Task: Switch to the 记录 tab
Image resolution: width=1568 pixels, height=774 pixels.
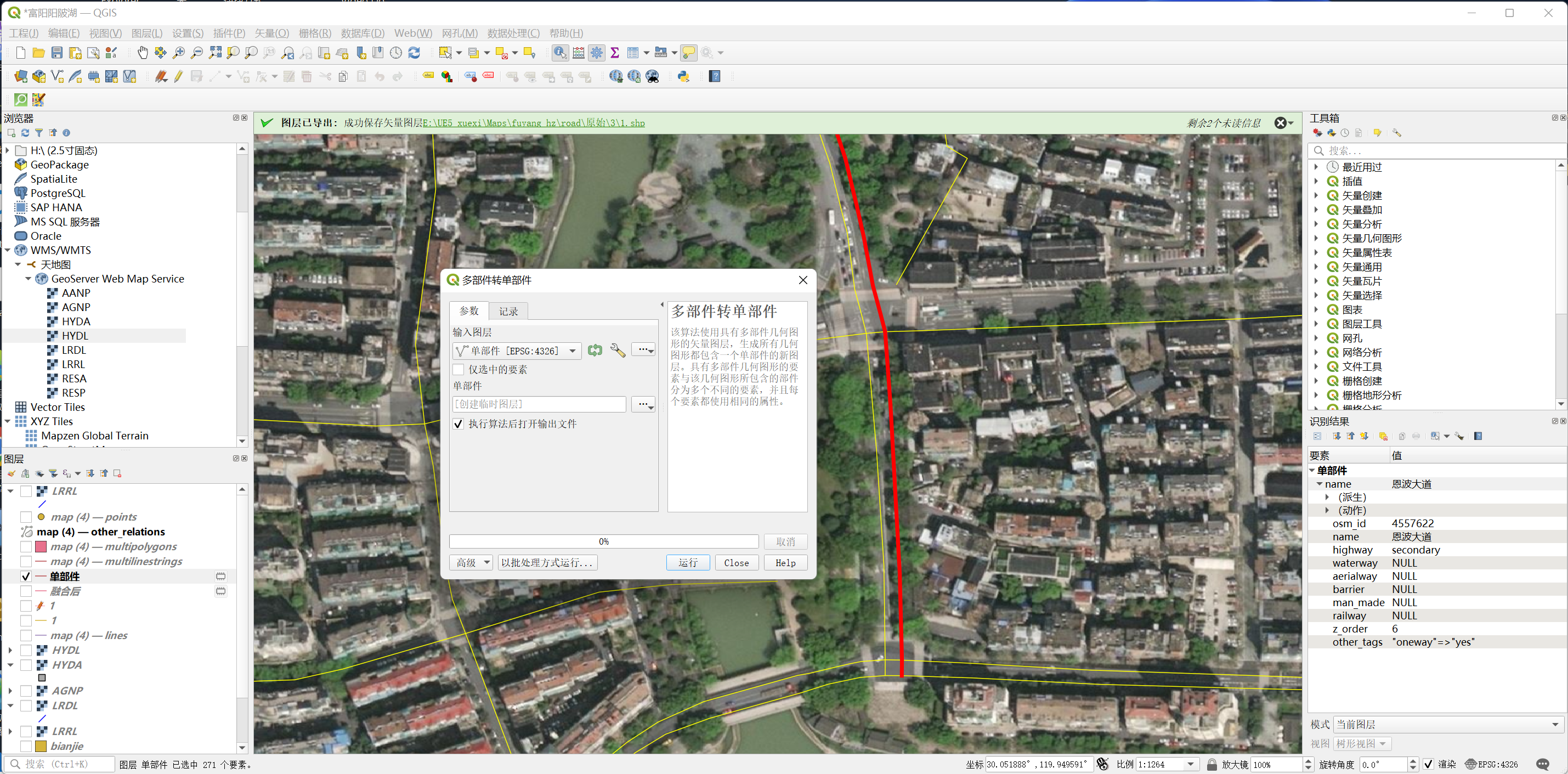Action: coord(508,311)
